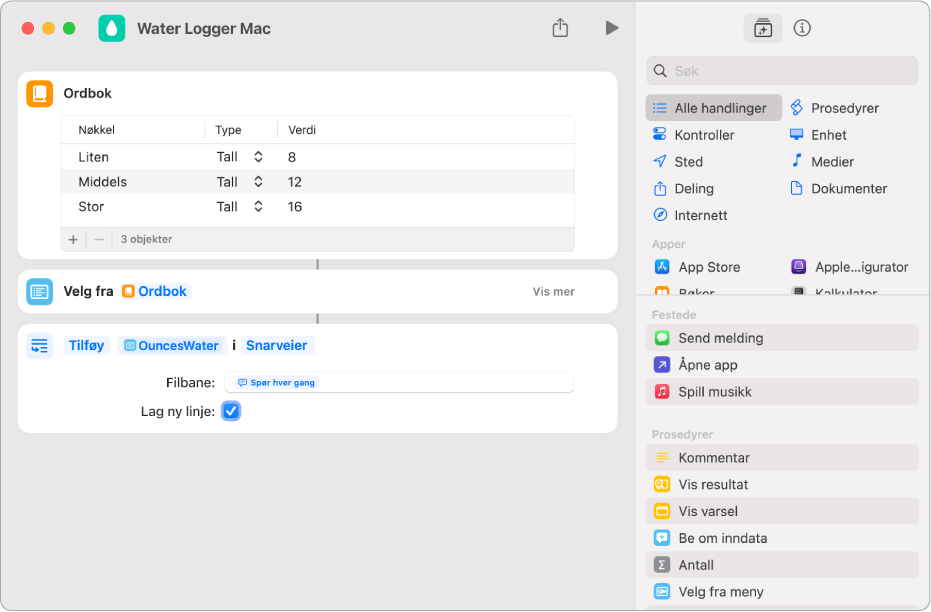Click the Send melding messages icon

pos(661,338)
